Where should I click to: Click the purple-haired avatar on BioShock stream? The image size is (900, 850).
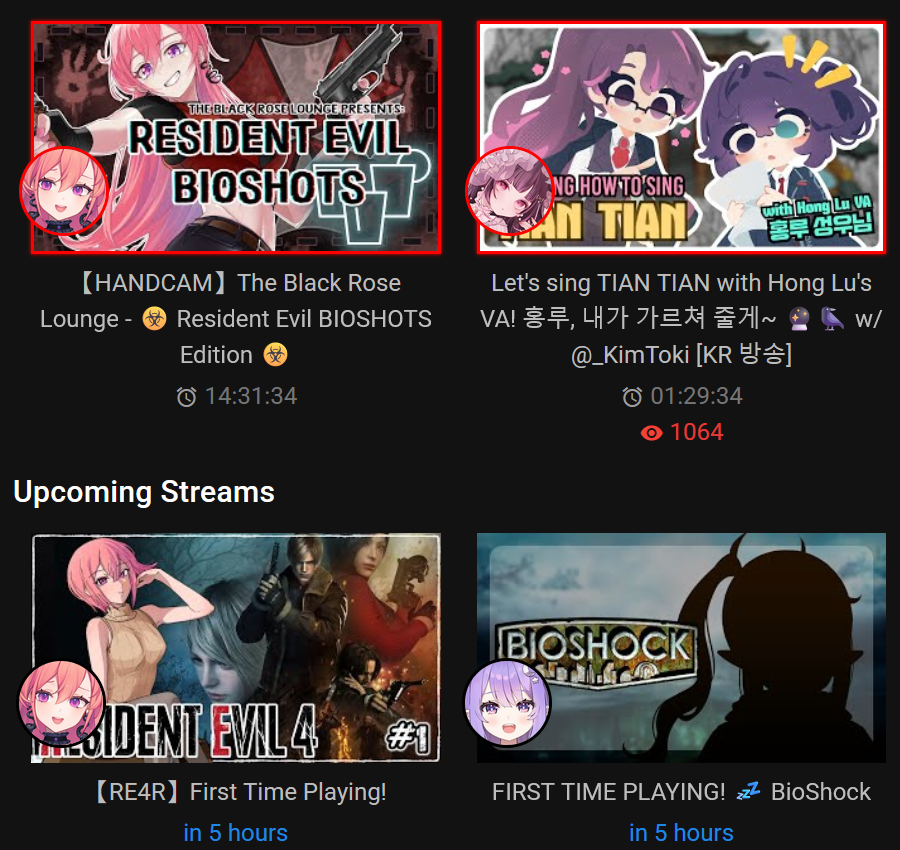click(x=507, y=702)
